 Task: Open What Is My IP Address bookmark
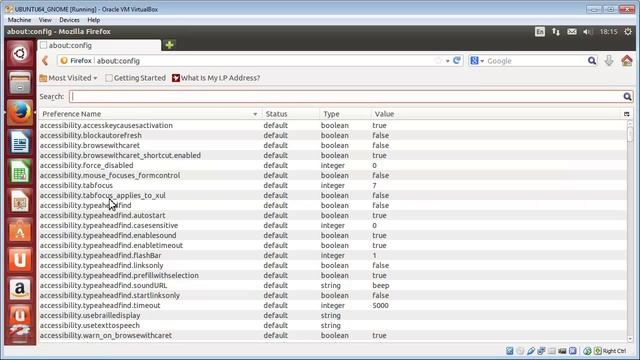pyautogui.click(x=216, y=78)
